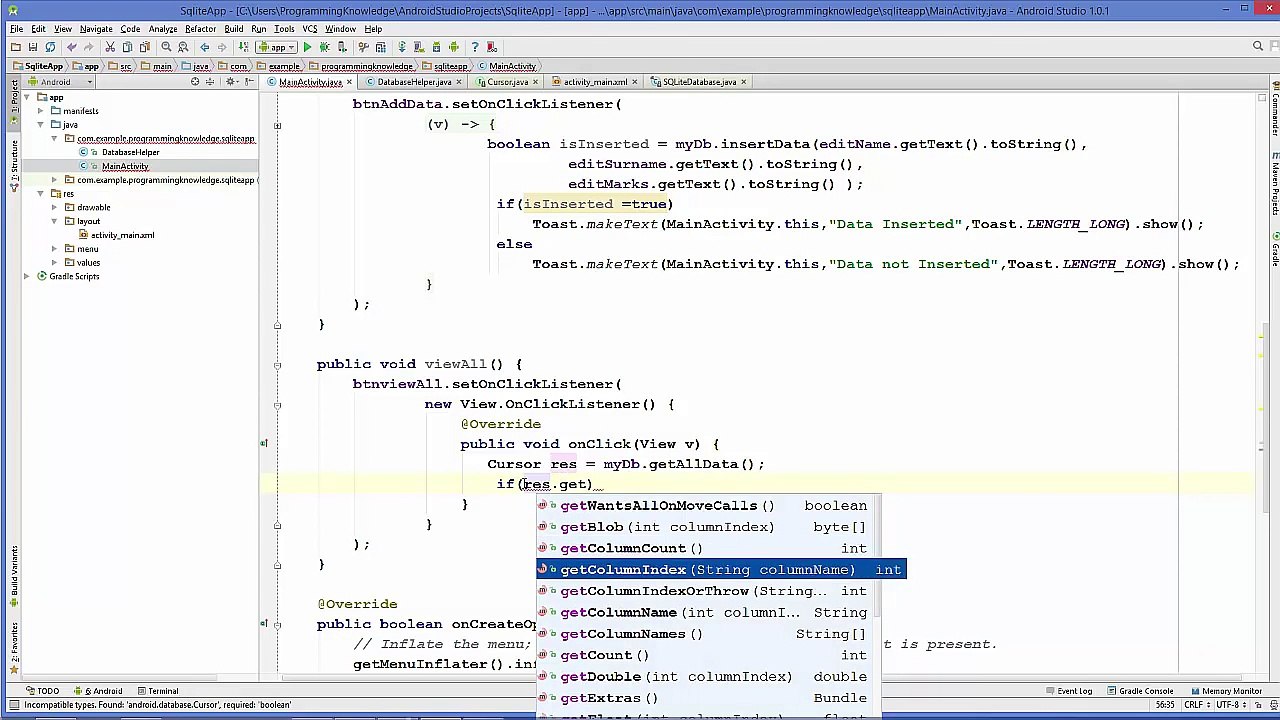
Task: Switch to activity_main.xml tab
Action: pos(595,82)
